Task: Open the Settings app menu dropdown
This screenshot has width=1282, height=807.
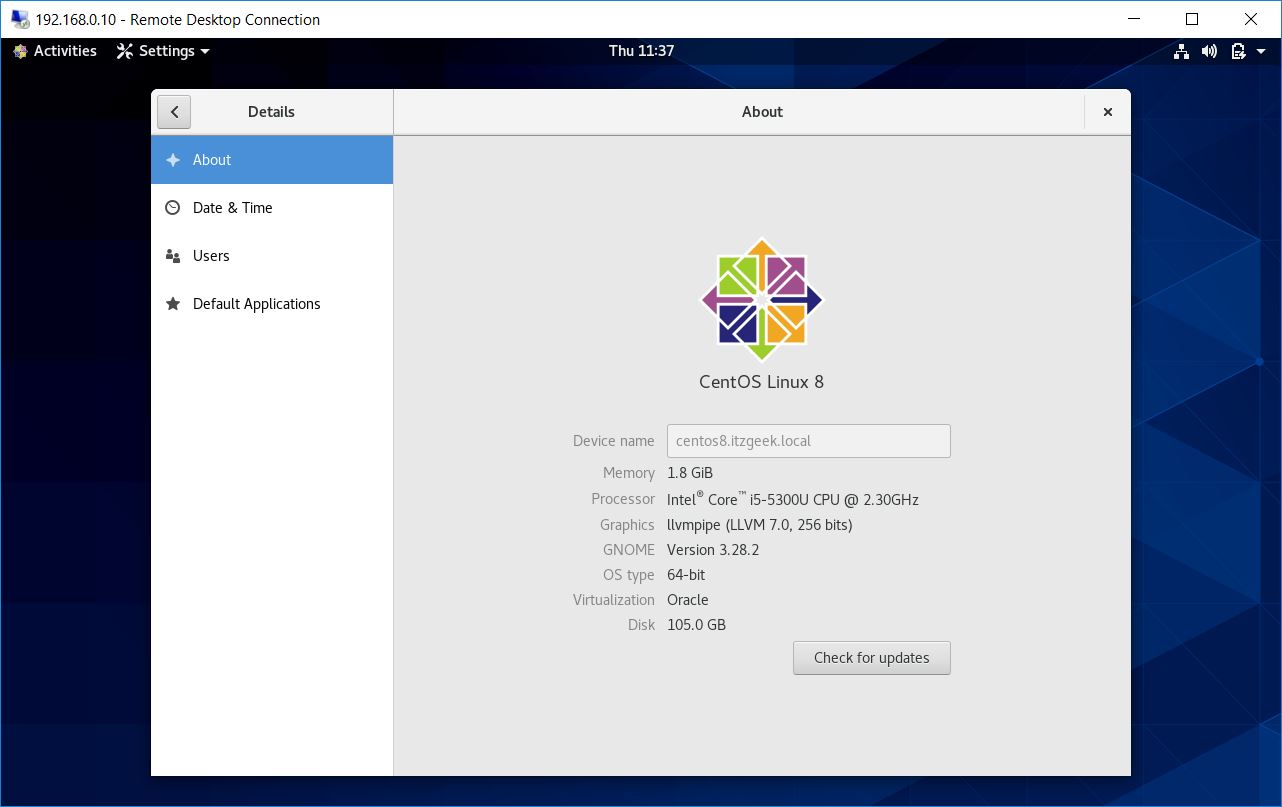Action: pos(164,51)
